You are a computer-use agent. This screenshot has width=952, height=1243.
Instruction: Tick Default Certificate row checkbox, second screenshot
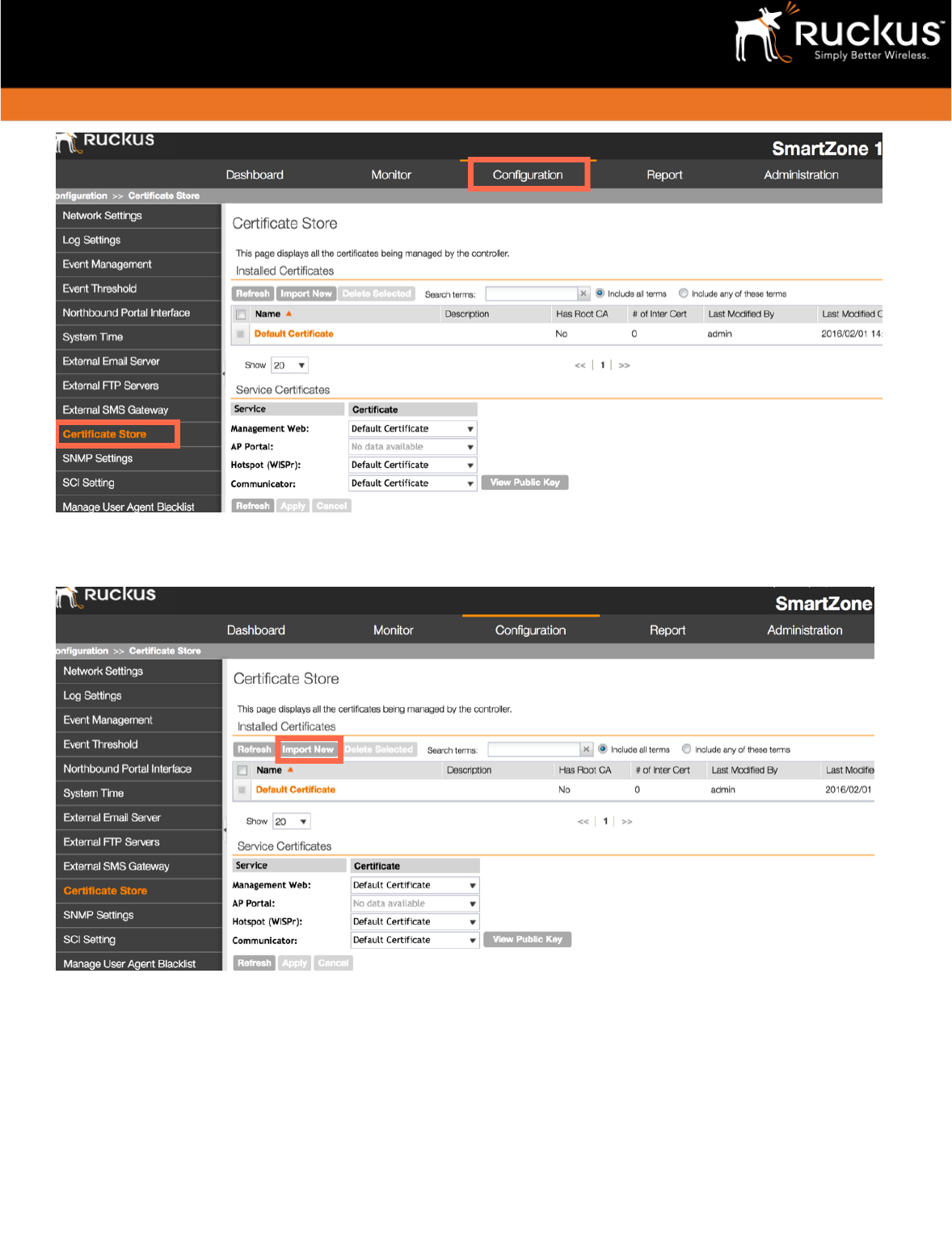(x=242, y=790)
